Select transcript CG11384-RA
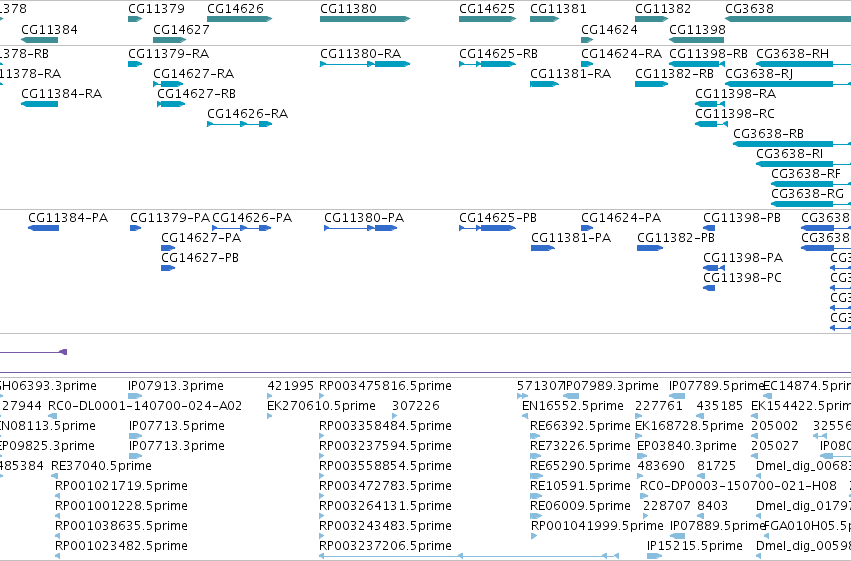 click(62, 94)
